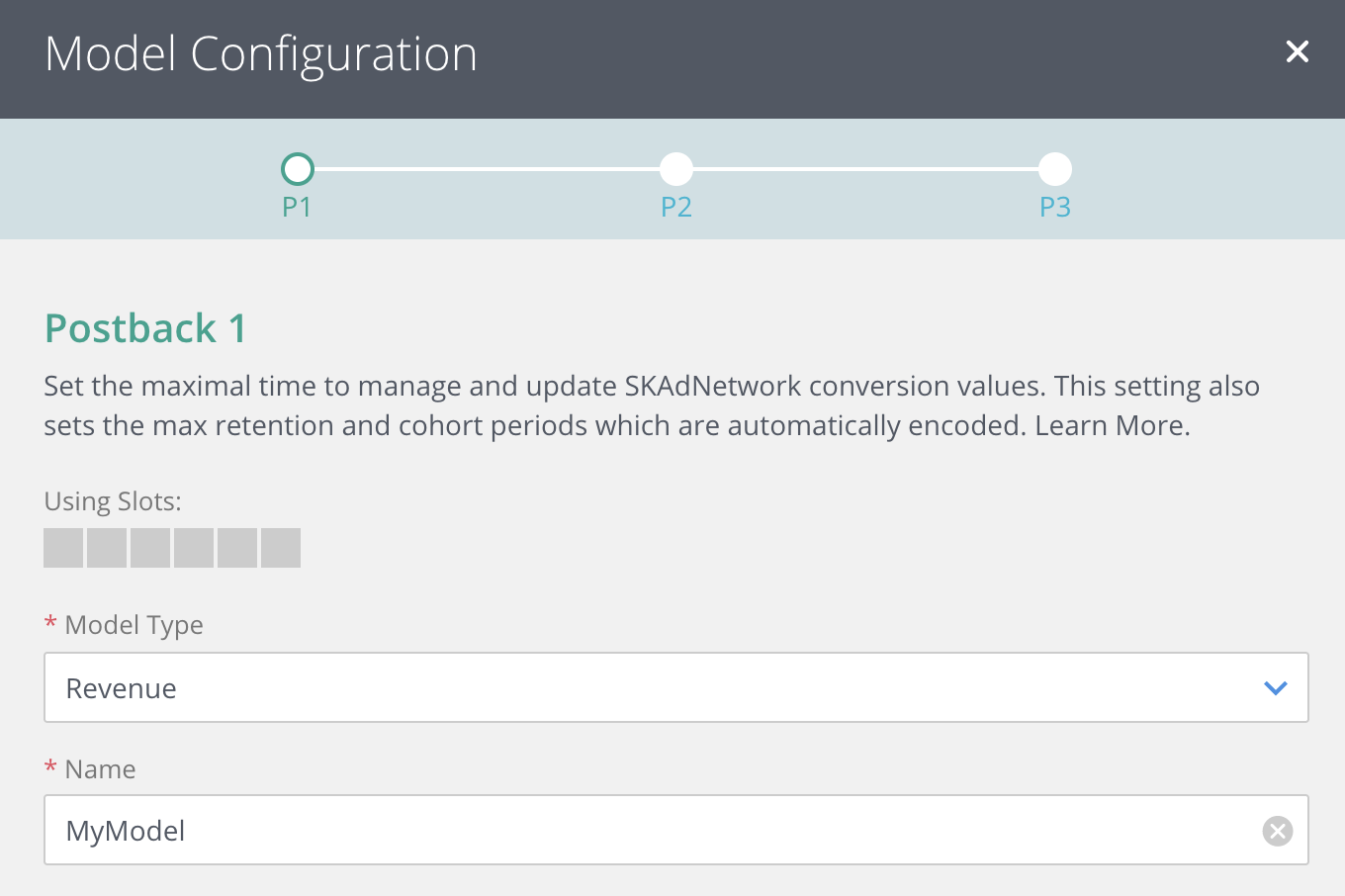The height and width of the screenshot is (896, 1345).
Task: Click the stepper progress line between P1 and P2
Action: tap(487, 168)
